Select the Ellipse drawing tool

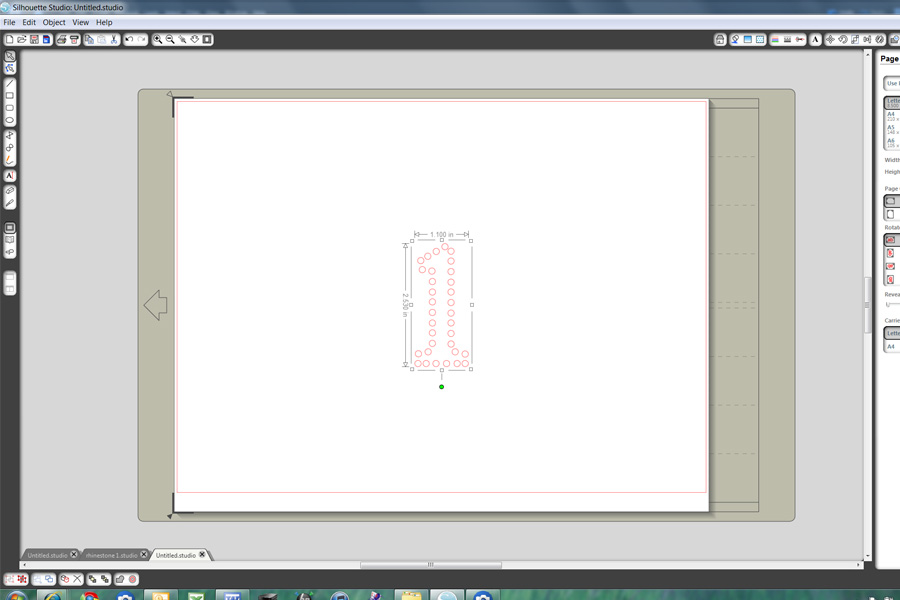[10, 120]
